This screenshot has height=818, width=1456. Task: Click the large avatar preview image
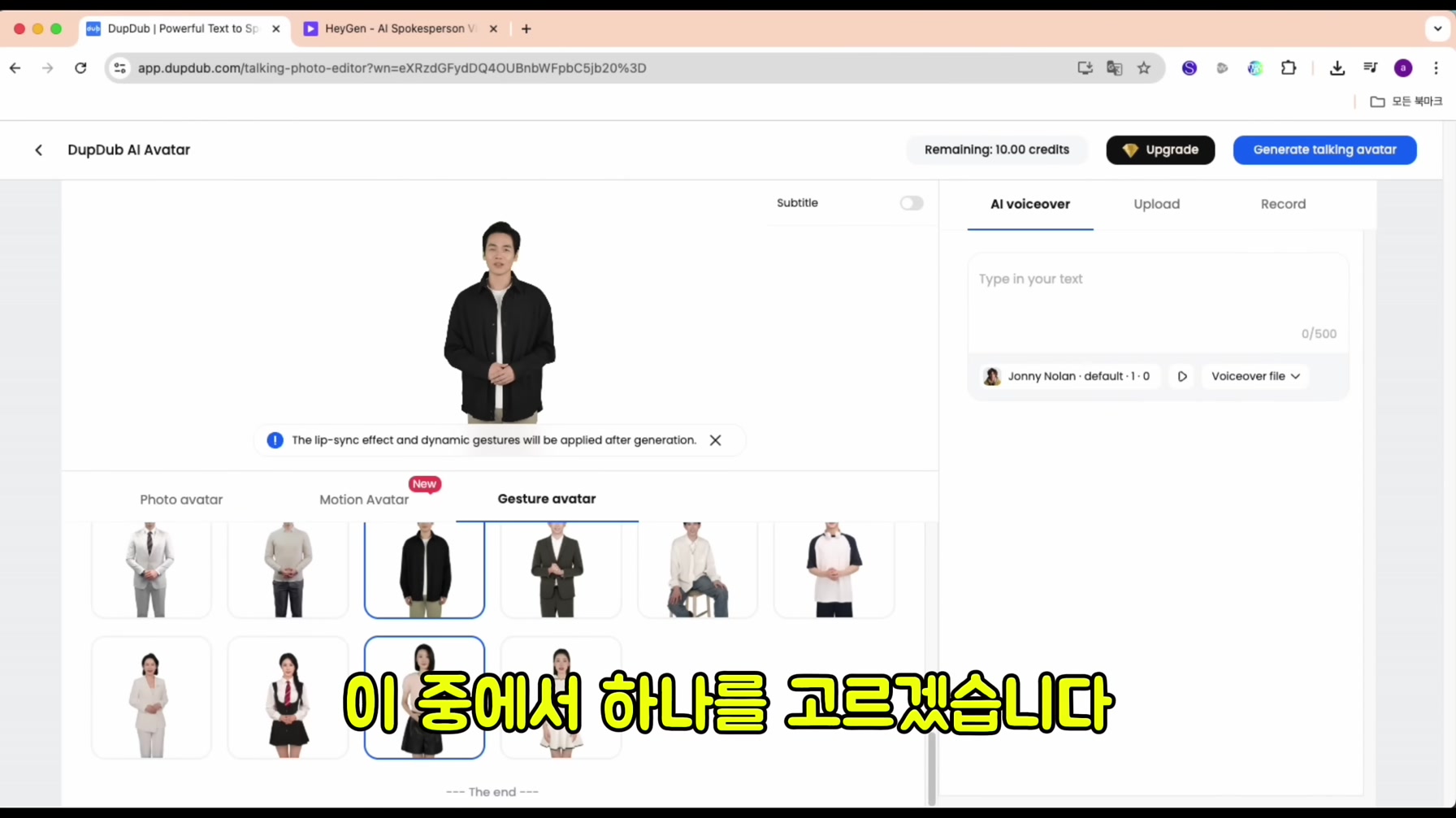[500, 322]
